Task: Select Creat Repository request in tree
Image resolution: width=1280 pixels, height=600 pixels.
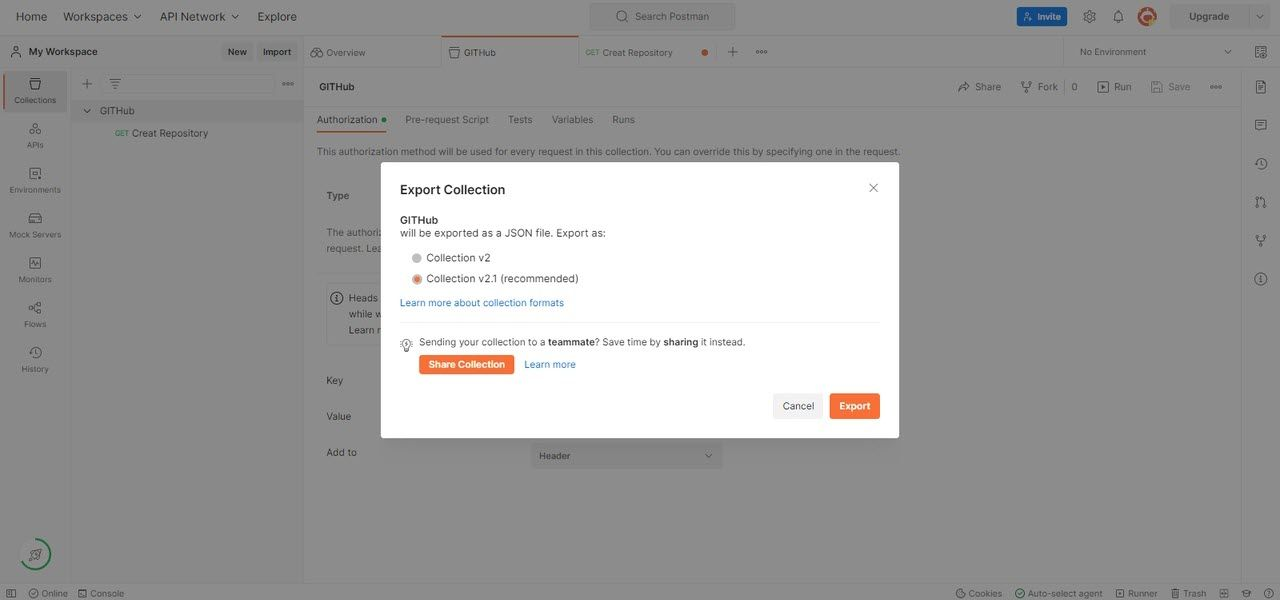Action: pos(170,133)
